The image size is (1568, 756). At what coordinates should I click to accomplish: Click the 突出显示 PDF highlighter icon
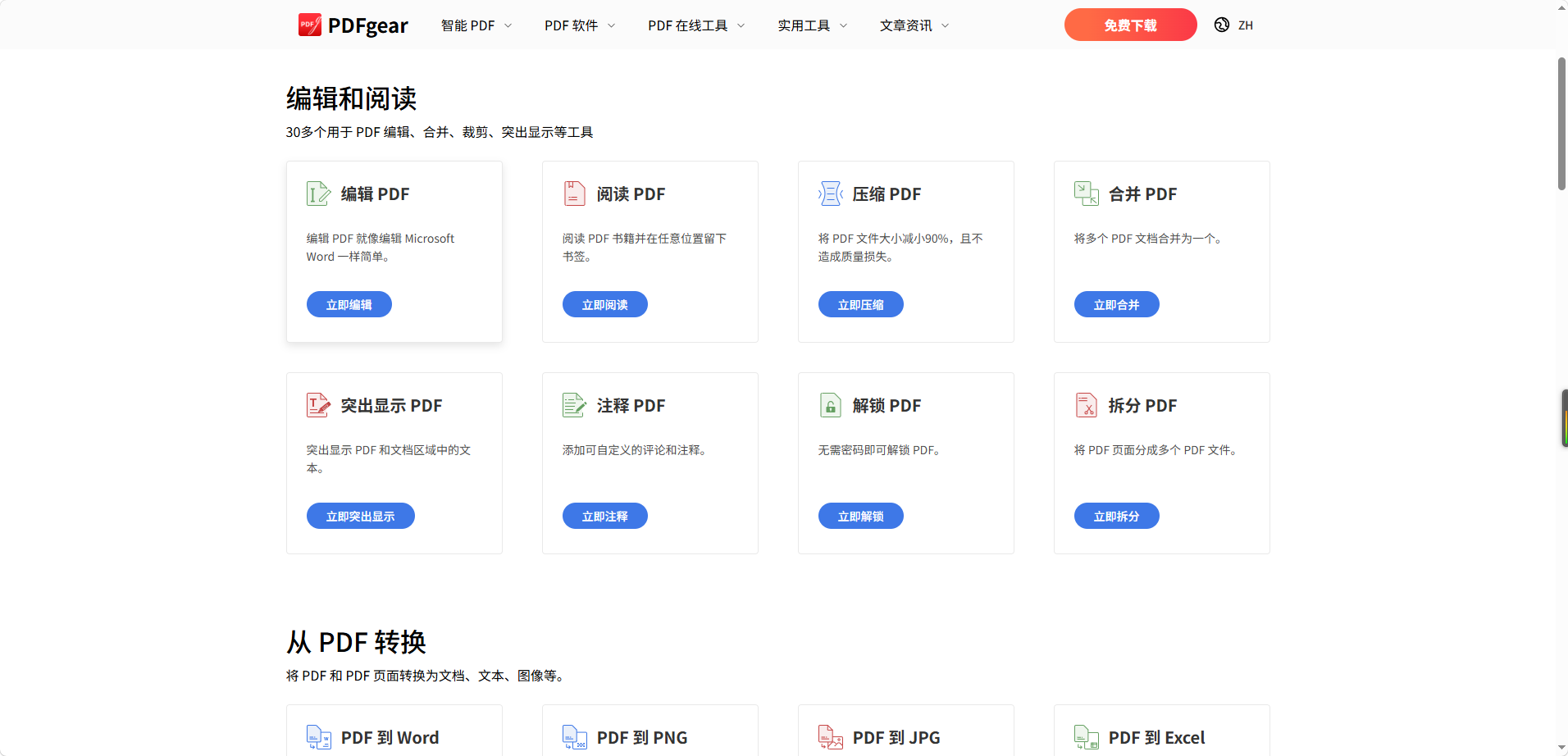tap(318, 405)
